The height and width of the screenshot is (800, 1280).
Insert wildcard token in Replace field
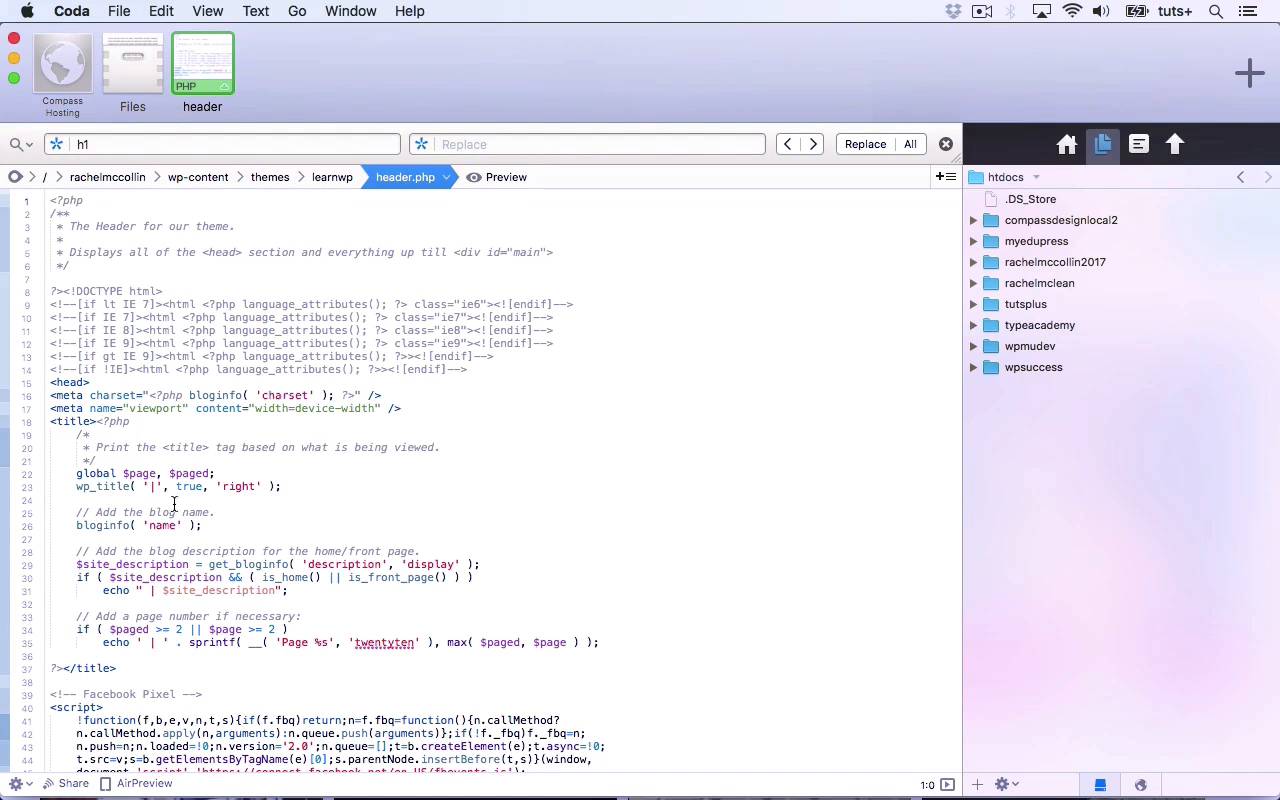click(x=421, y=144)
